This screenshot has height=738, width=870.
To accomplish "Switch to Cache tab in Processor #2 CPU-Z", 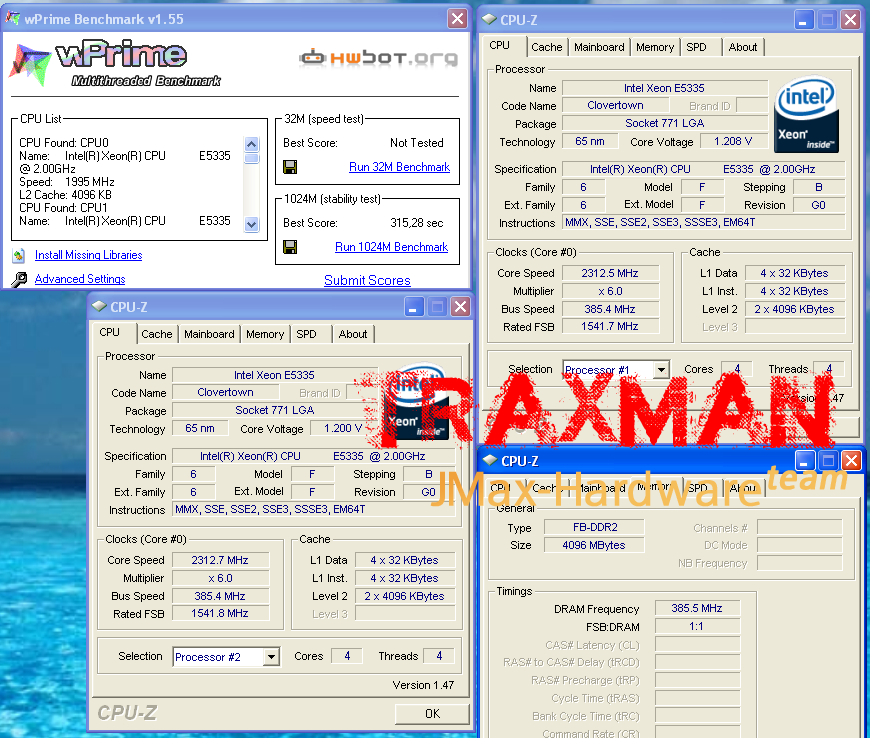I will click(156, 334).
